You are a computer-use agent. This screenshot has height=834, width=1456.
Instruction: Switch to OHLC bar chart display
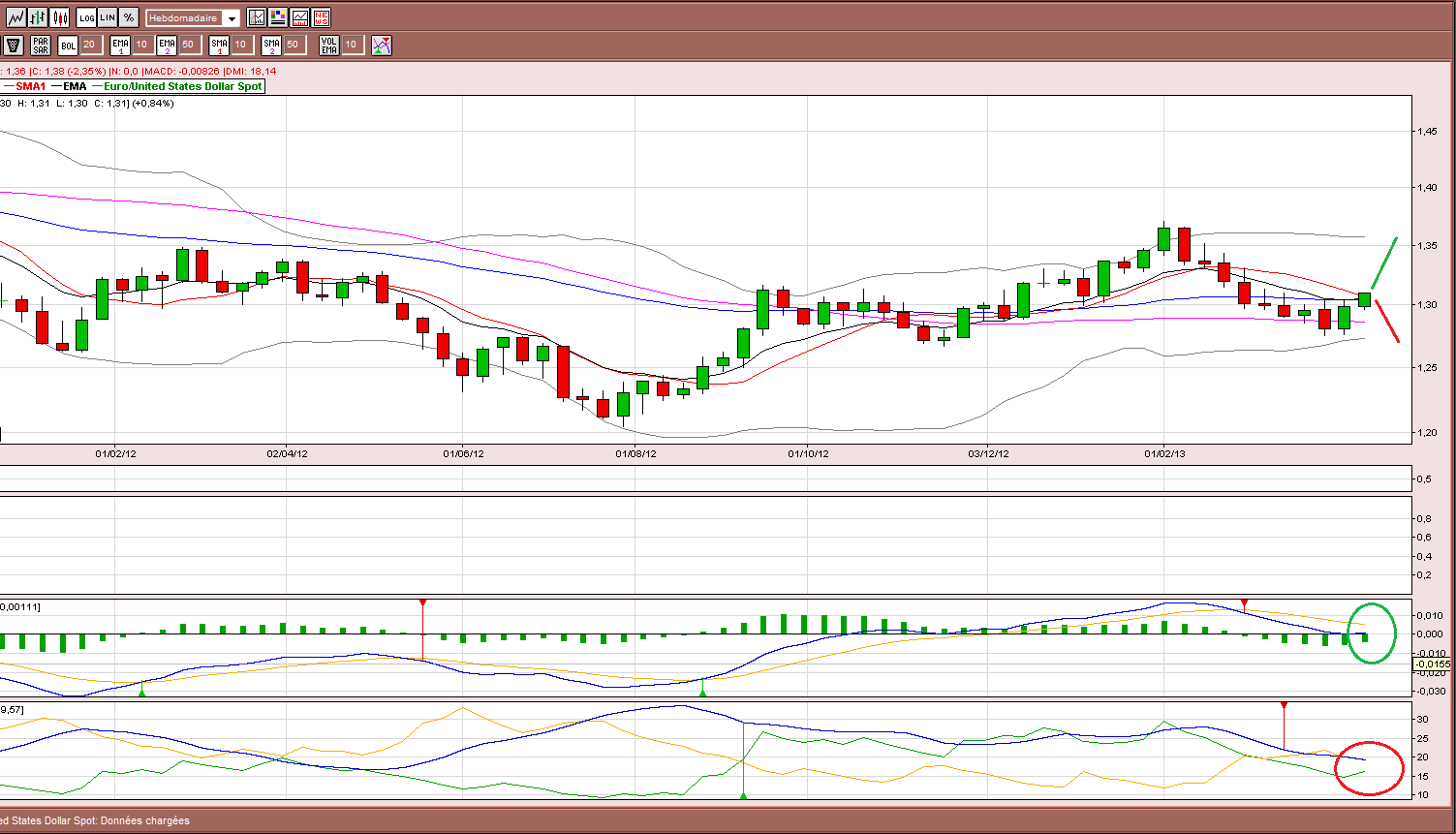[38, 17]
